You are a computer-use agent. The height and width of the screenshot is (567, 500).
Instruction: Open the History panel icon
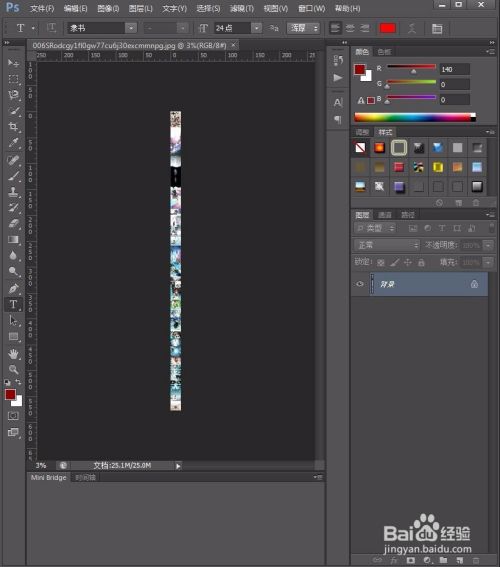click(x=338, y=60)
